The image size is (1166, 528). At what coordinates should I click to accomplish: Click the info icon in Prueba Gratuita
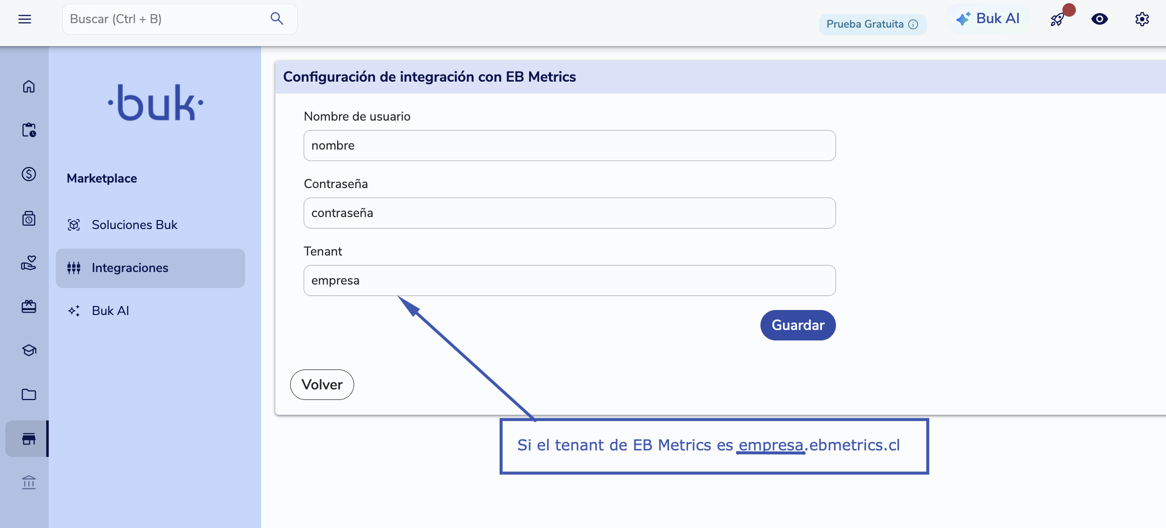click(x=913, y=24)
